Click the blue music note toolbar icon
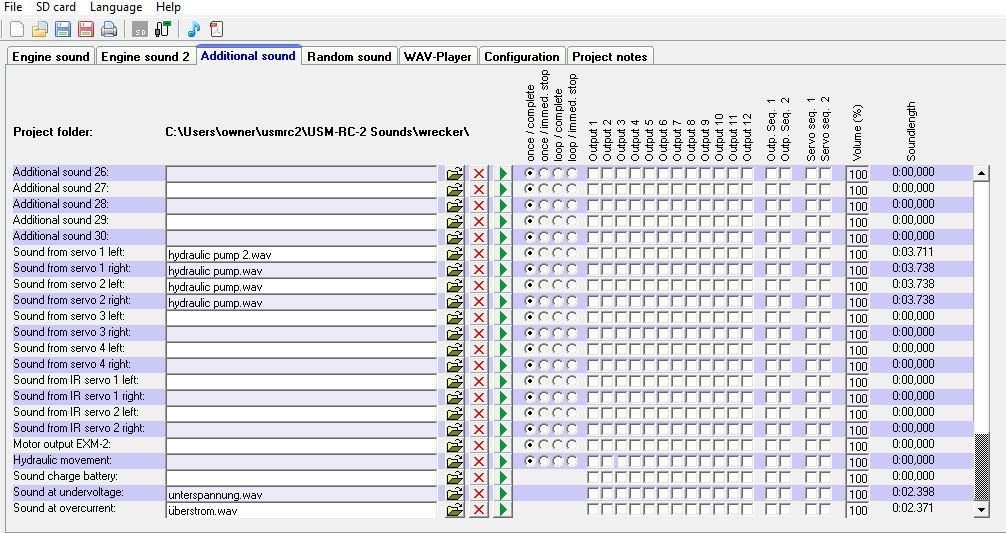1006x533 pixels. [193, 29]
